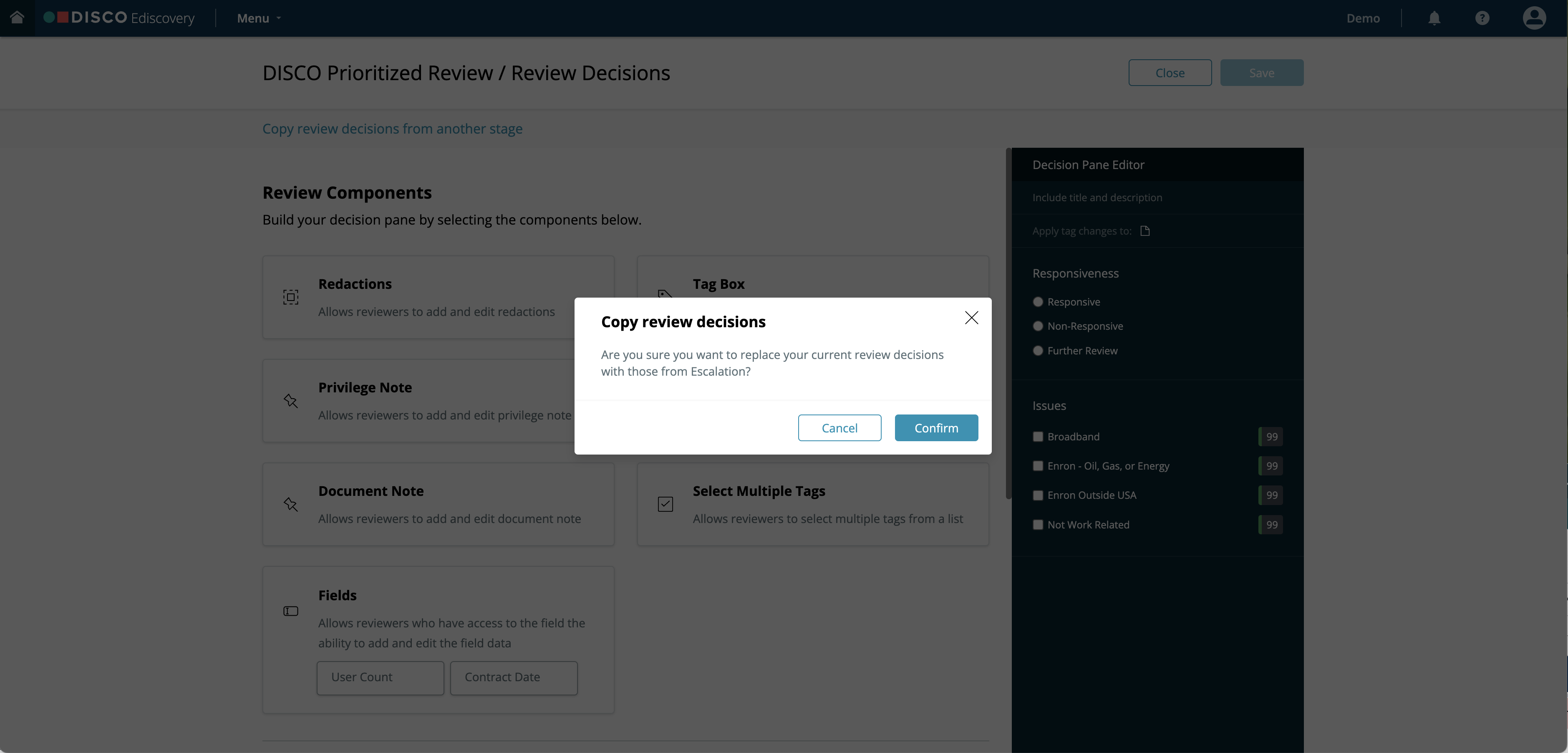Click the Select Multiple Tags card title
The image size is (1568, 753).
pos(759,490)
